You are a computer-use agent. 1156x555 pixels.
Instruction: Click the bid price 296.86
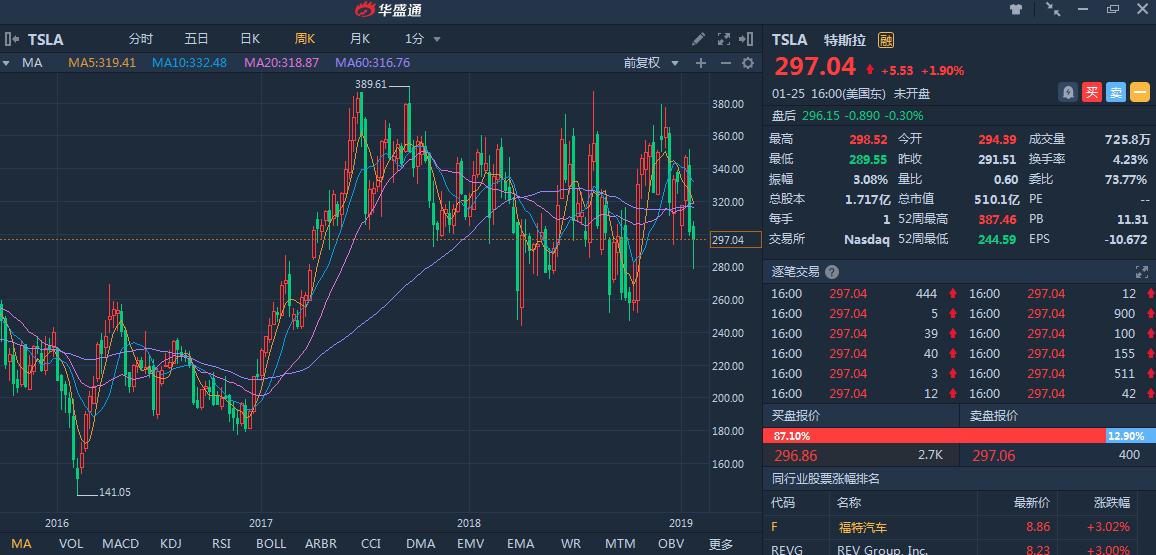(795, 456)
